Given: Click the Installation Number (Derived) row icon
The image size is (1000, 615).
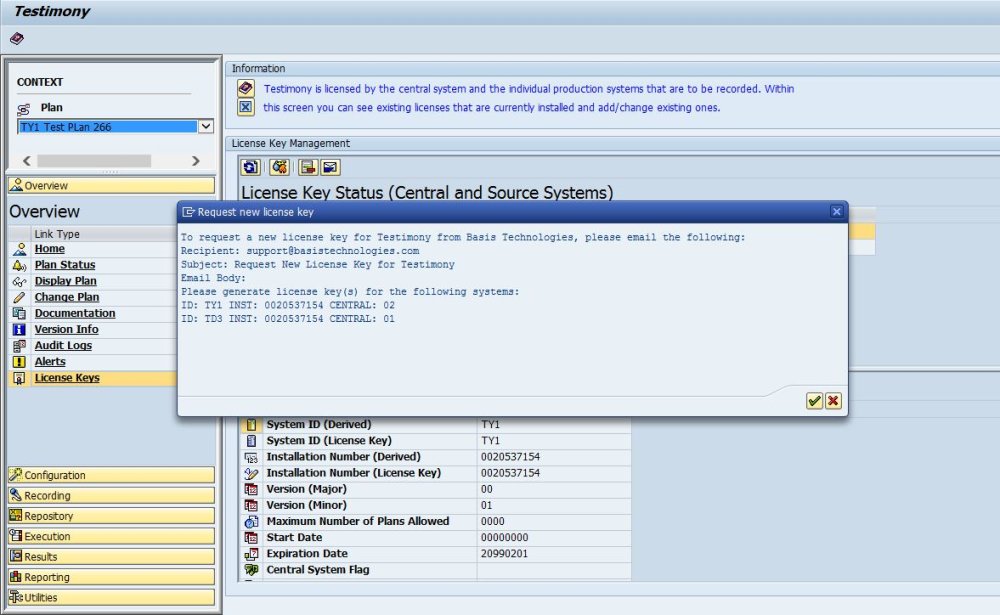Looking at the screenshot, I should (x=251, y=457).
